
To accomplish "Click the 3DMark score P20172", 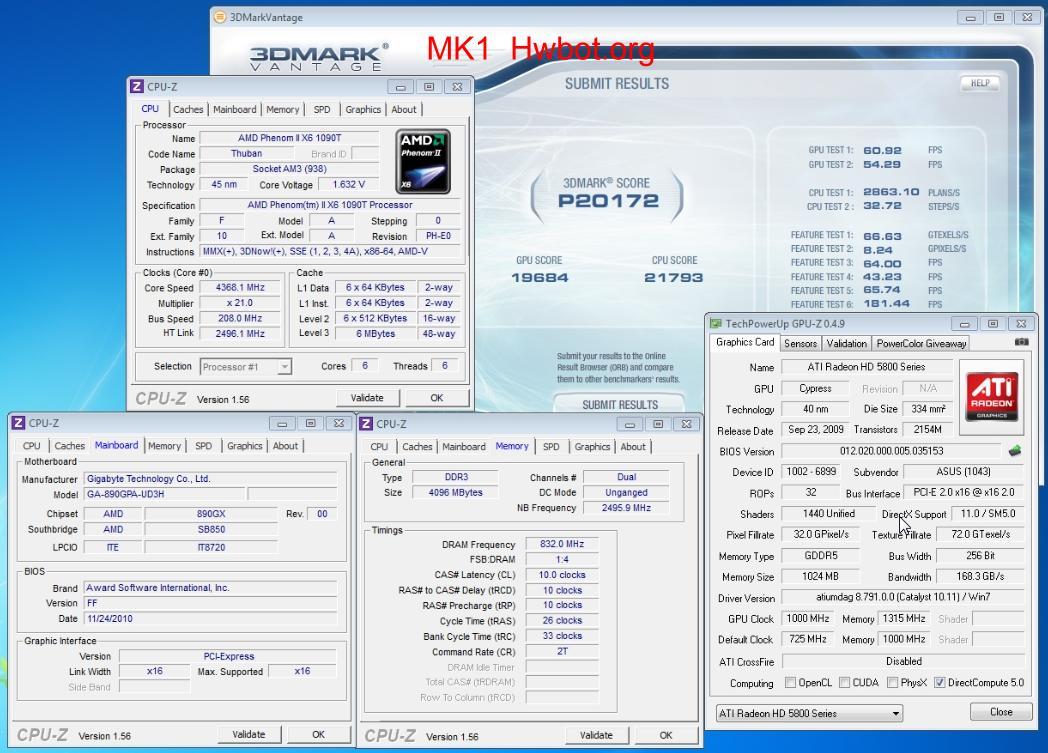I will pos(608,200).
